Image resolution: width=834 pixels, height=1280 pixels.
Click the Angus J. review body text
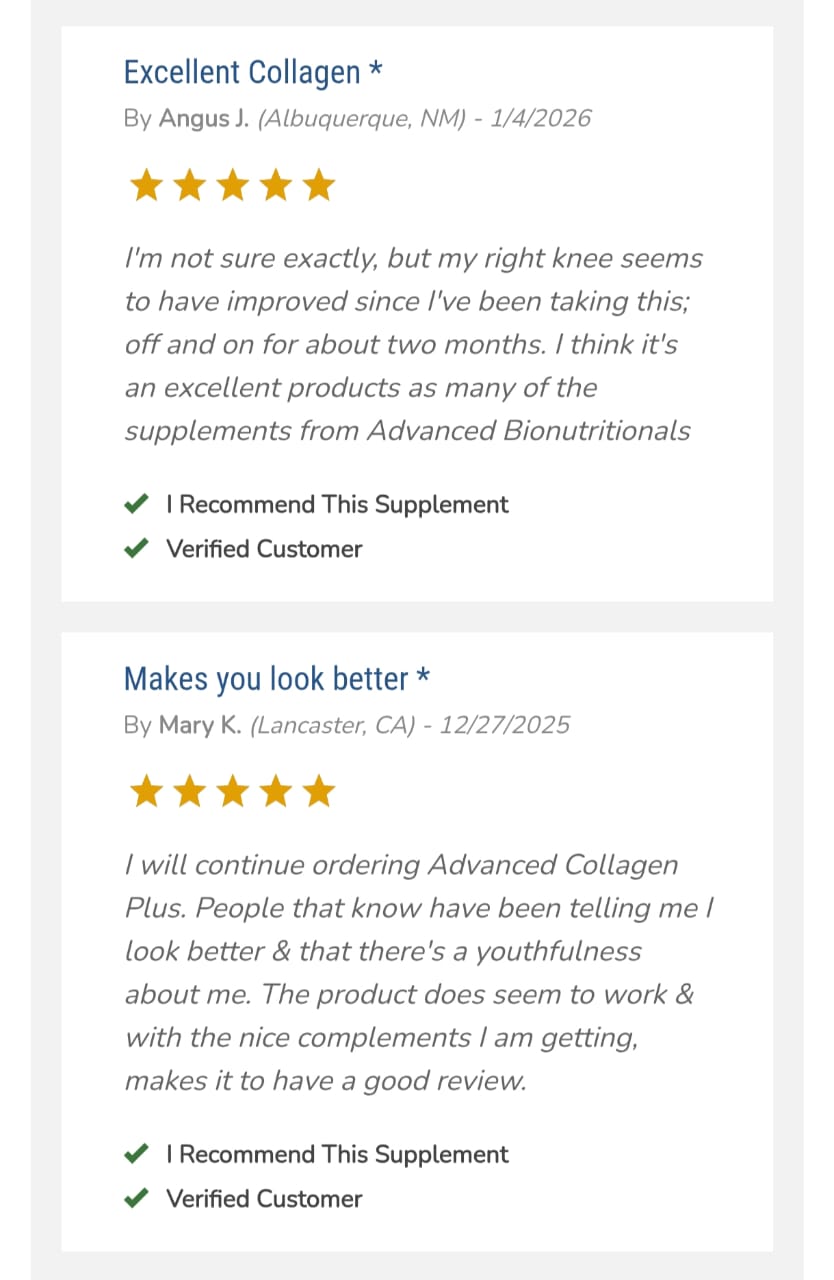412,344
